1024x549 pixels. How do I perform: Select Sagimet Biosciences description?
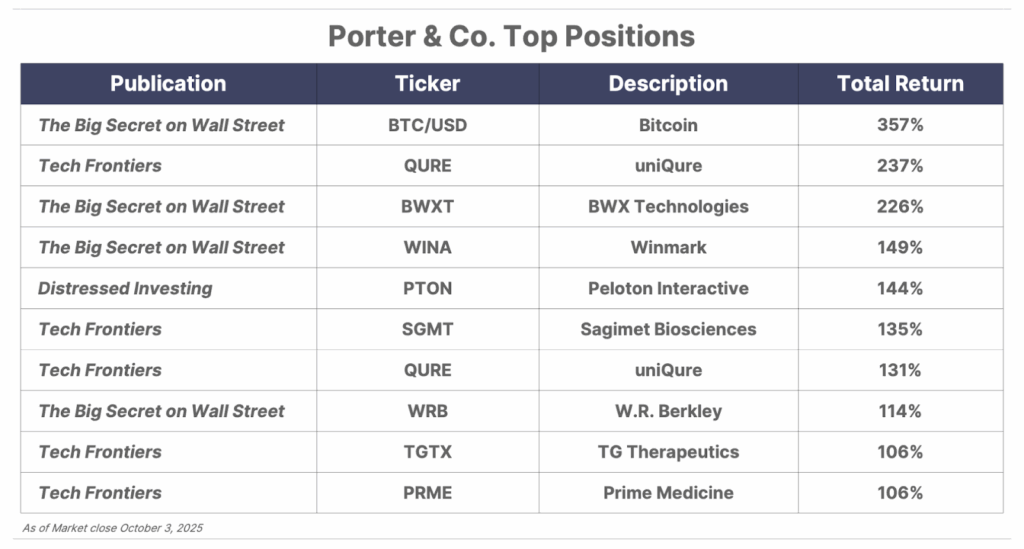(x=668, y=330)
